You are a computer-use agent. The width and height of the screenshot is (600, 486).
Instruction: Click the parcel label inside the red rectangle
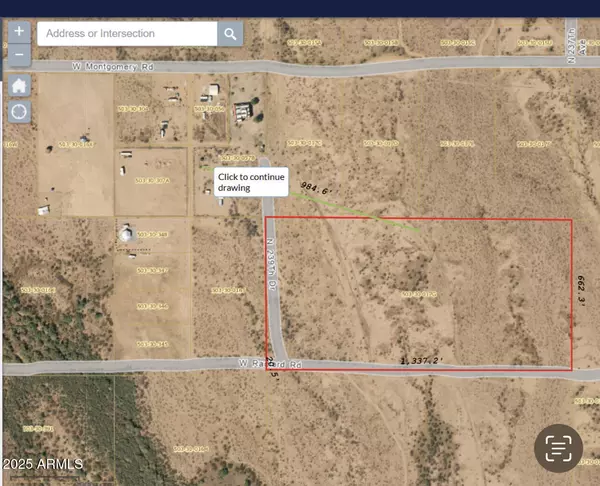click(419, 294)
